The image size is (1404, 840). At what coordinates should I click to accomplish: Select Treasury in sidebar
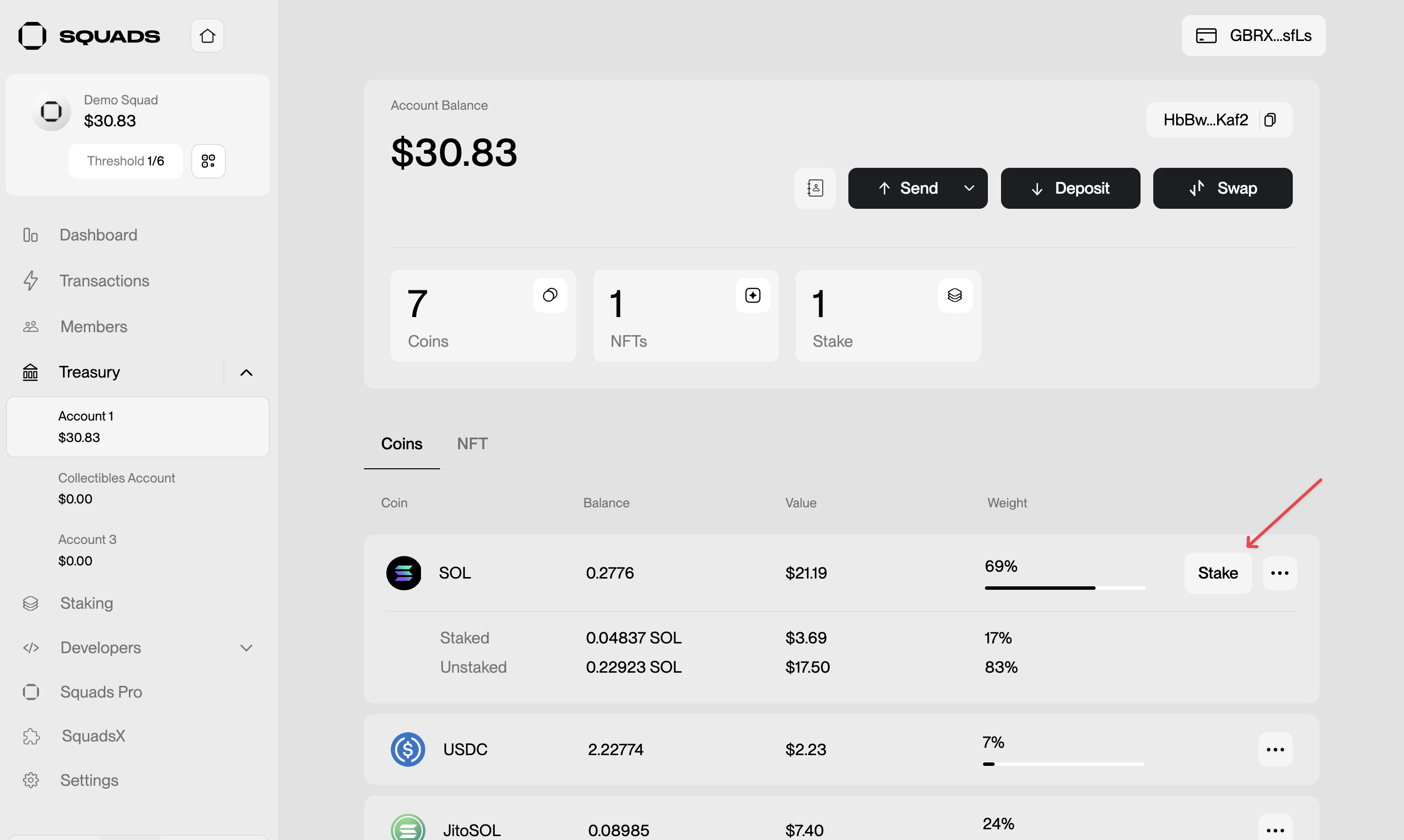89,372
